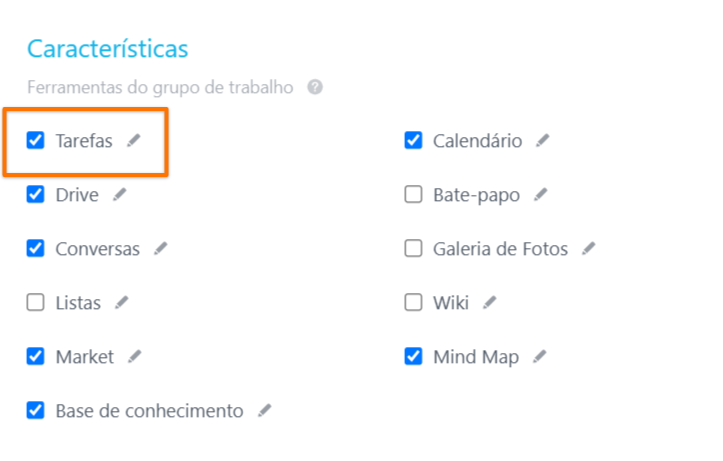Image resolution: width=723 pixels, height=461 pixels.
Task: Uncheck the Calendário checkbox
Action: pos(413,140)
